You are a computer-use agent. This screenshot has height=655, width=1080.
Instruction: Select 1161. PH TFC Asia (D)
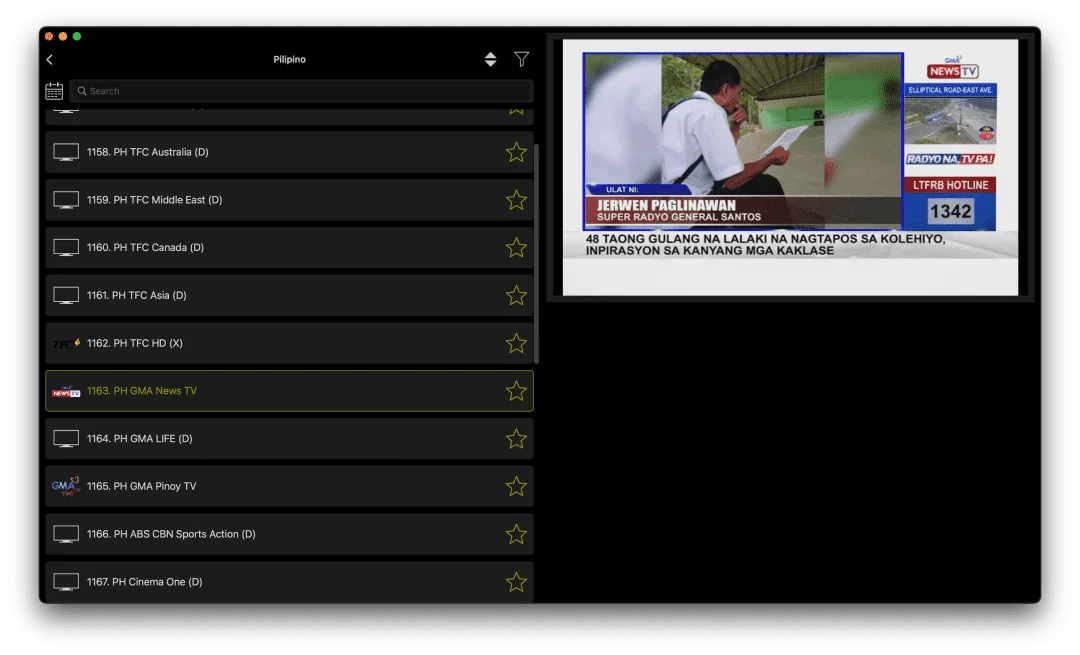pyautogui.click(x=289, y=295)
